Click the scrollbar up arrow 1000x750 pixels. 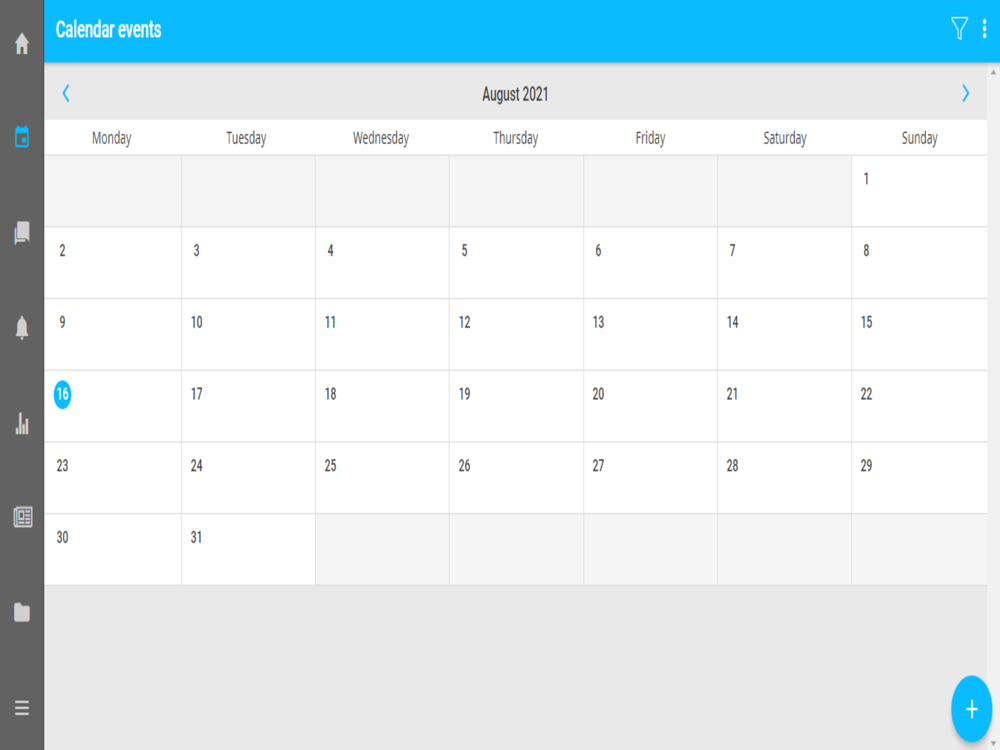click(994, 72)
